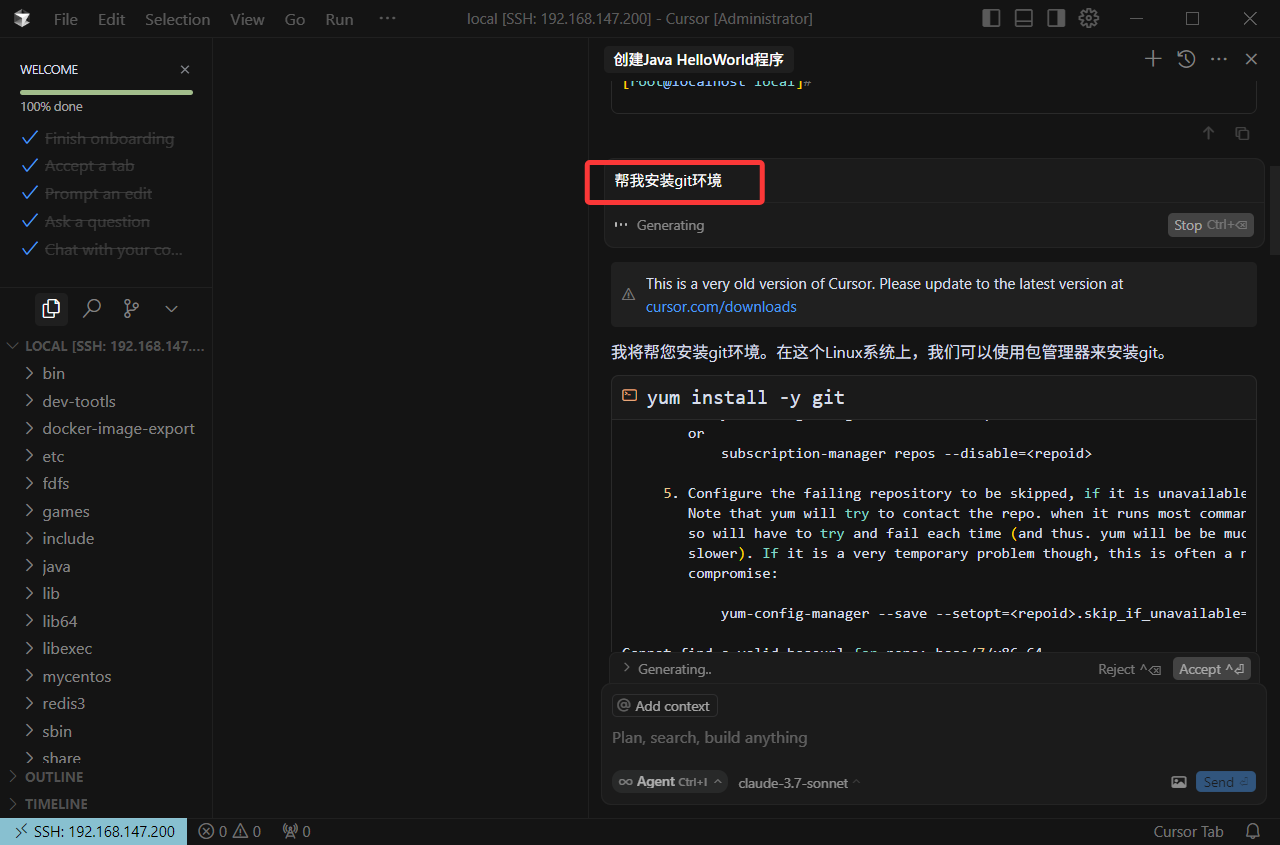Open Go menu
The height and width of the screenshot is (845, 1280).
(295, 19)
